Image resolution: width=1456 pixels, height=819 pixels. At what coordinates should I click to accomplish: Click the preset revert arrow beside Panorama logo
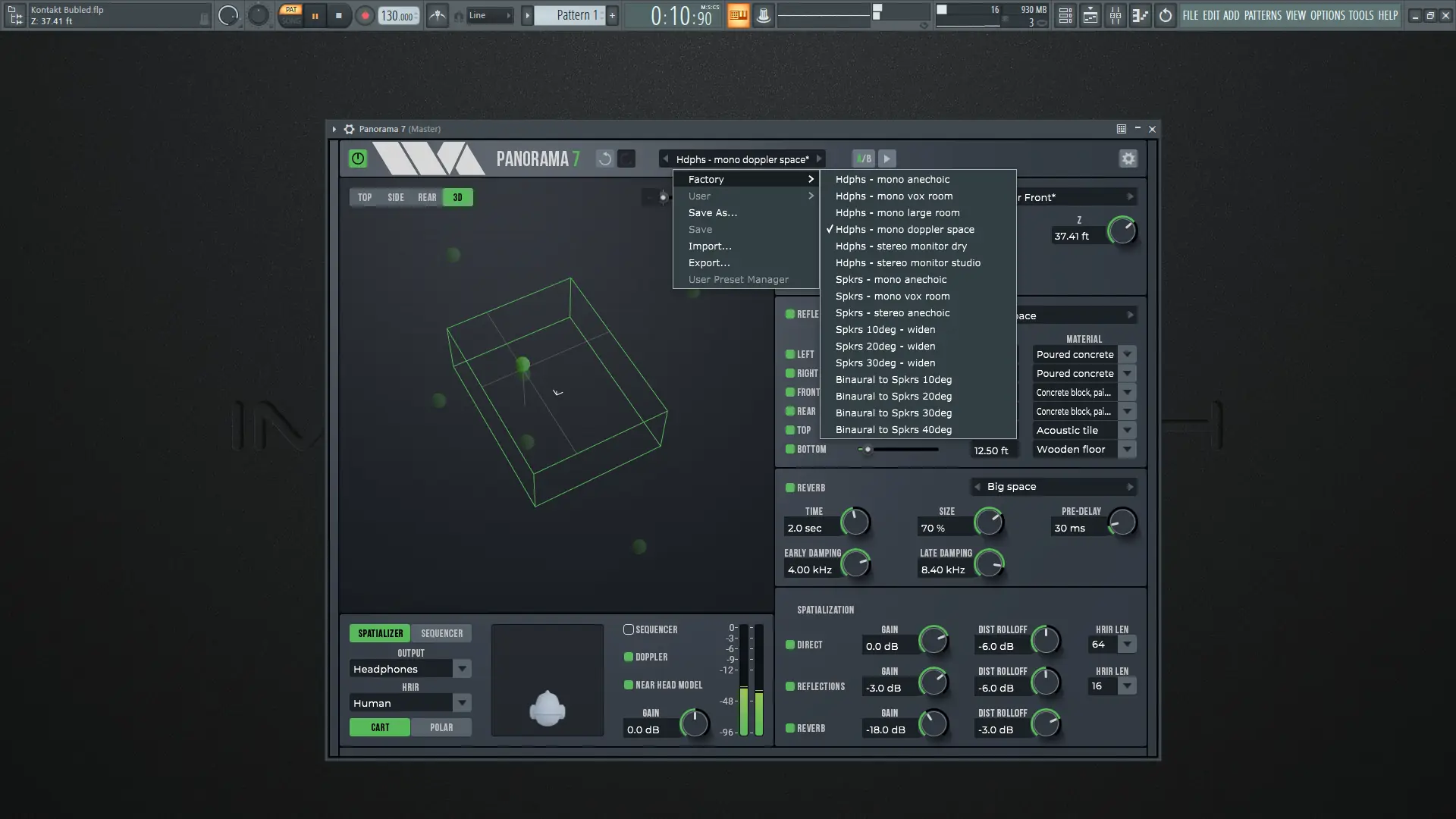coord(605,159)
